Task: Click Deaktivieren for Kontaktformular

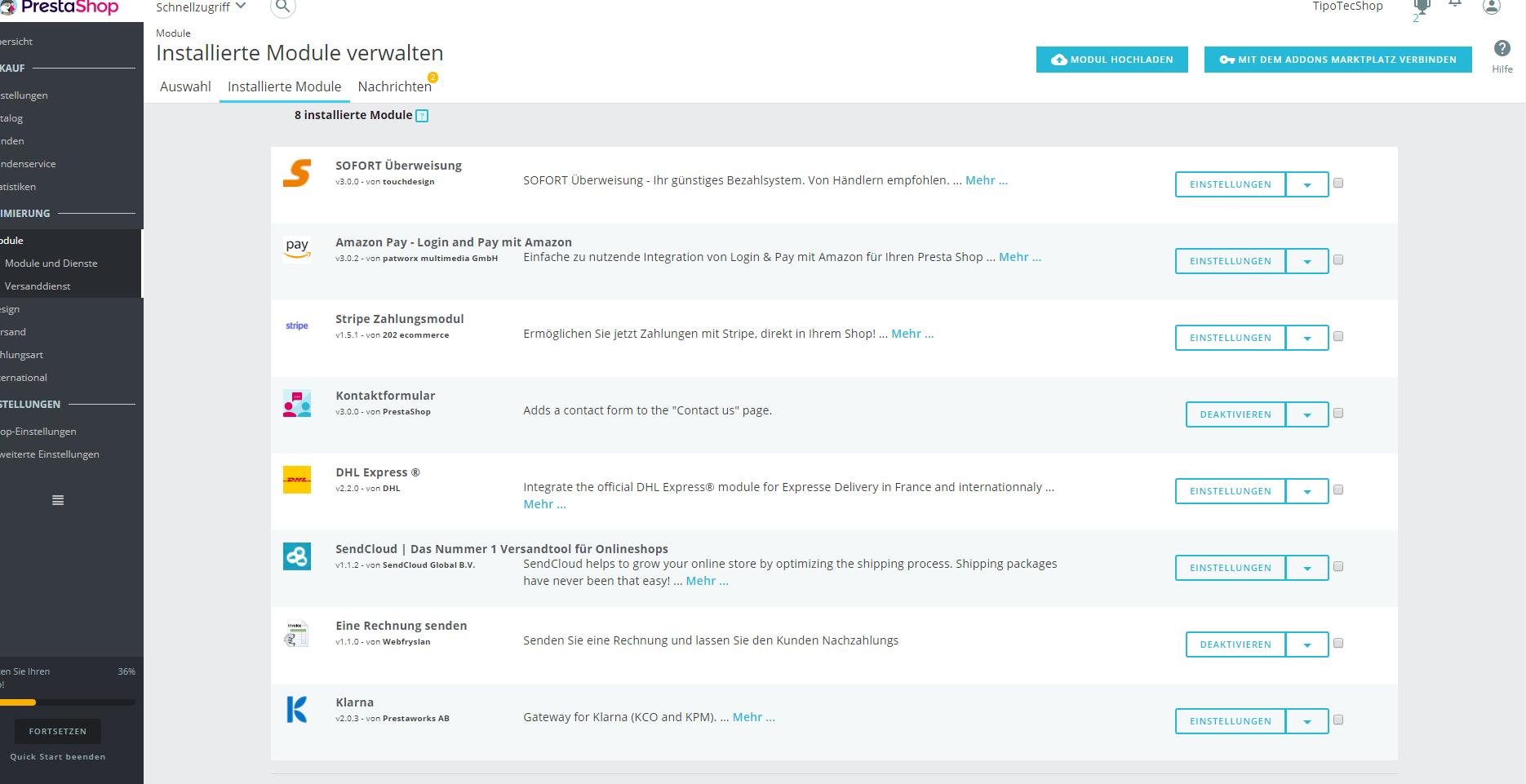Action: 1235,414
